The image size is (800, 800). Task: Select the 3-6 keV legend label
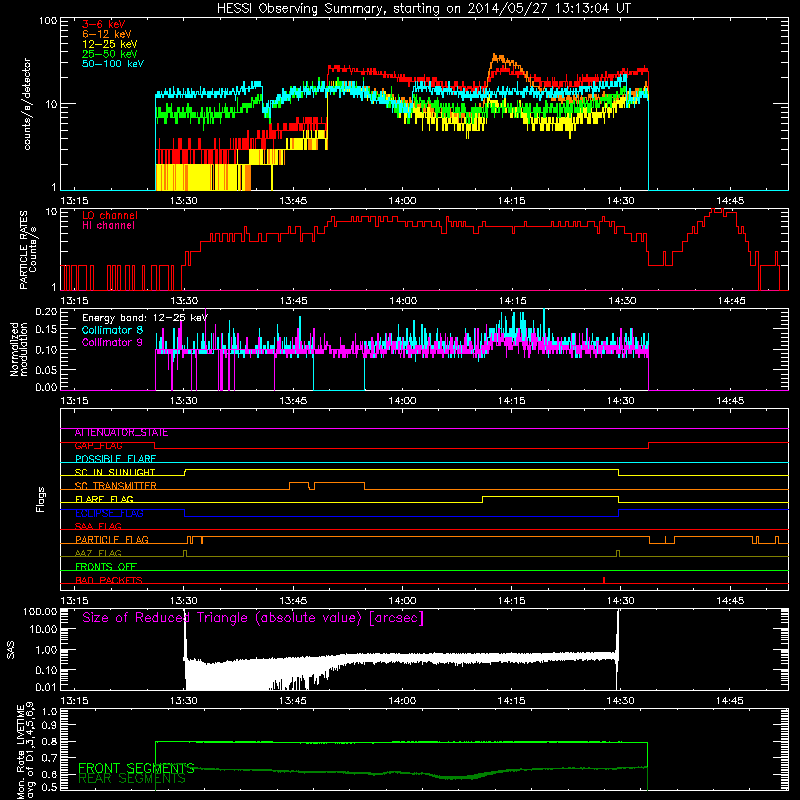click(x=104, y=24)
